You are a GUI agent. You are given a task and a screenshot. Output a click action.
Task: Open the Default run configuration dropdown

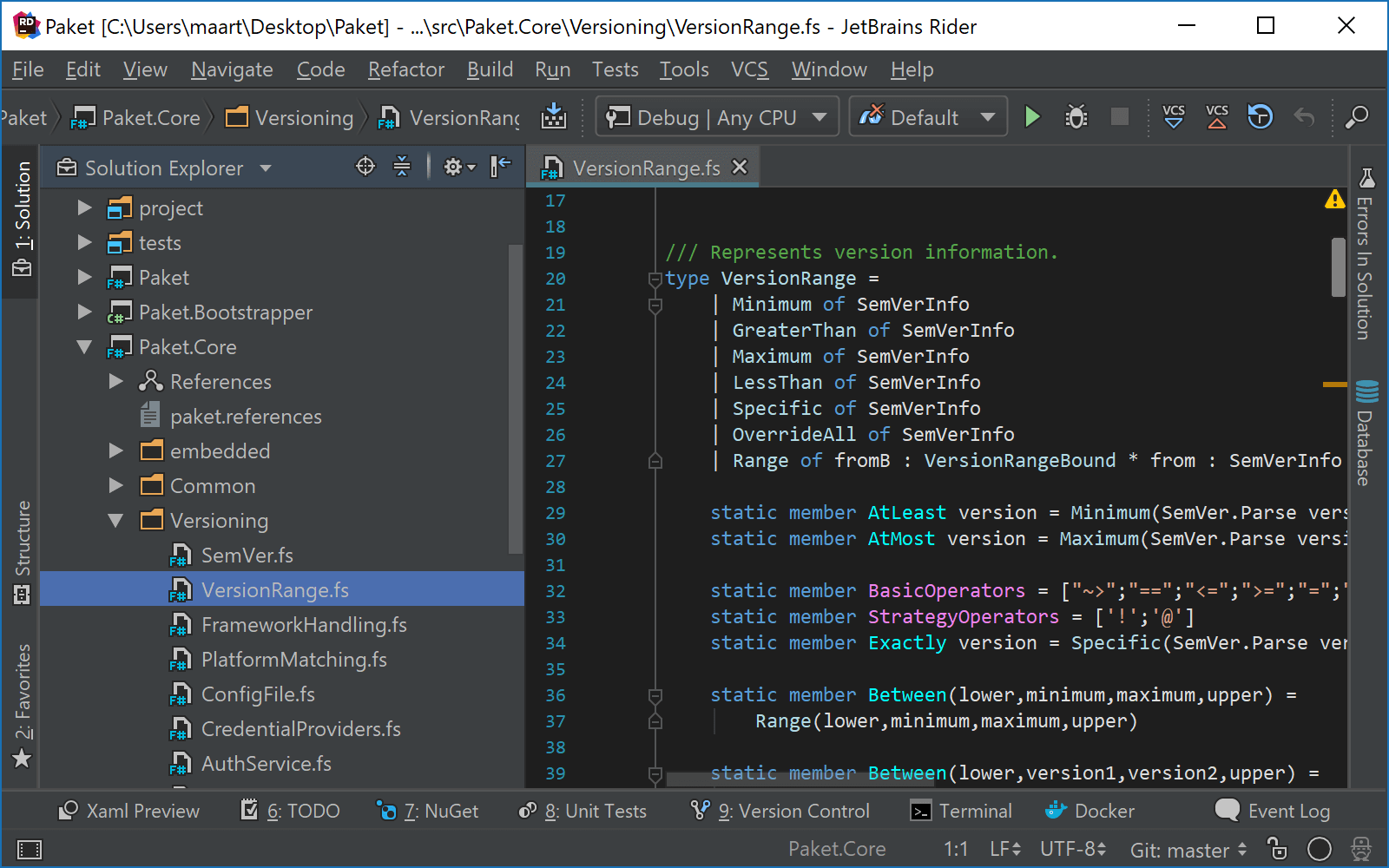point(928,116)
